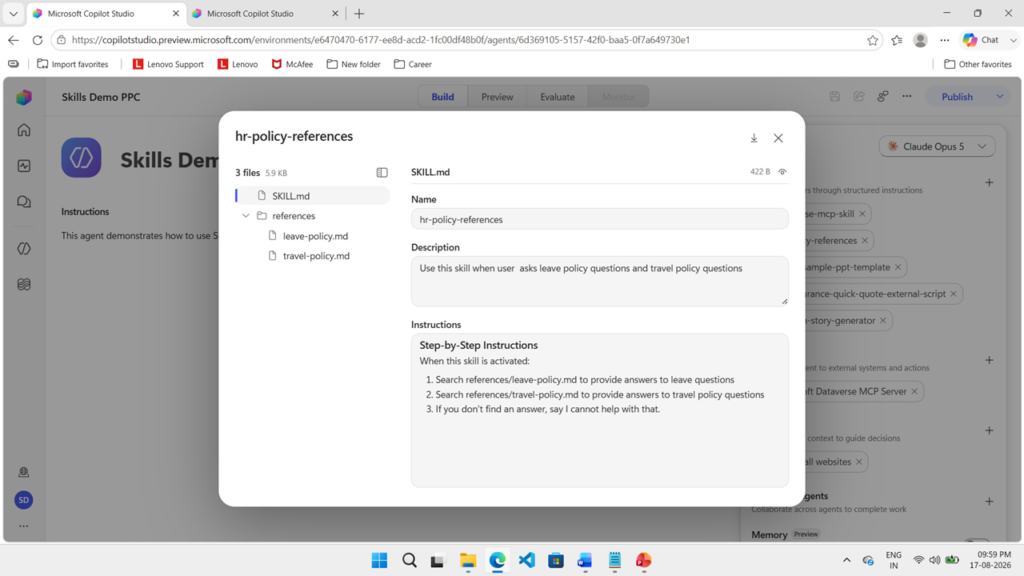Click the Publish button

tap(957, 97)
